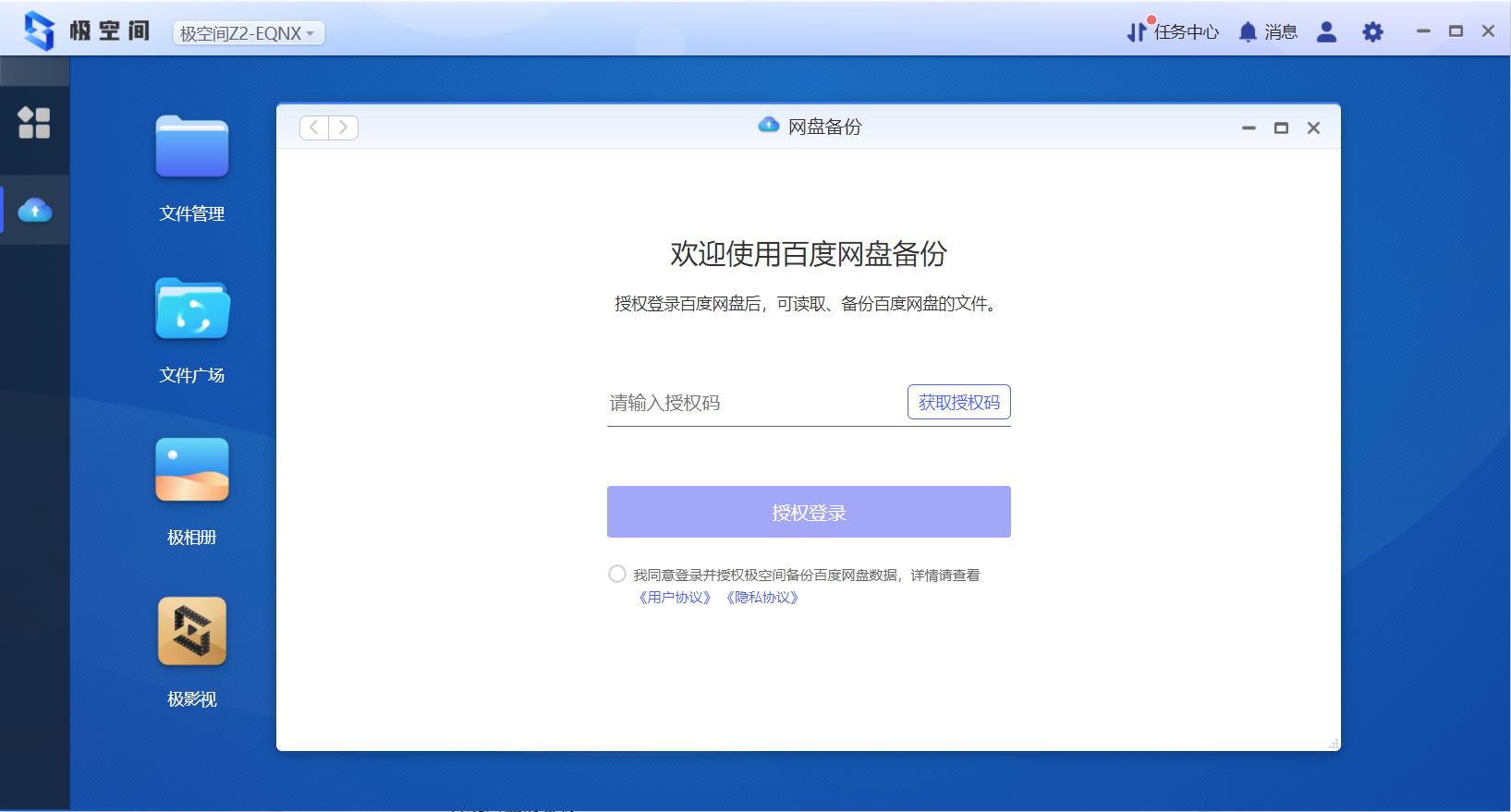Focus the 请输入授权码 input field

click(754, 403)
